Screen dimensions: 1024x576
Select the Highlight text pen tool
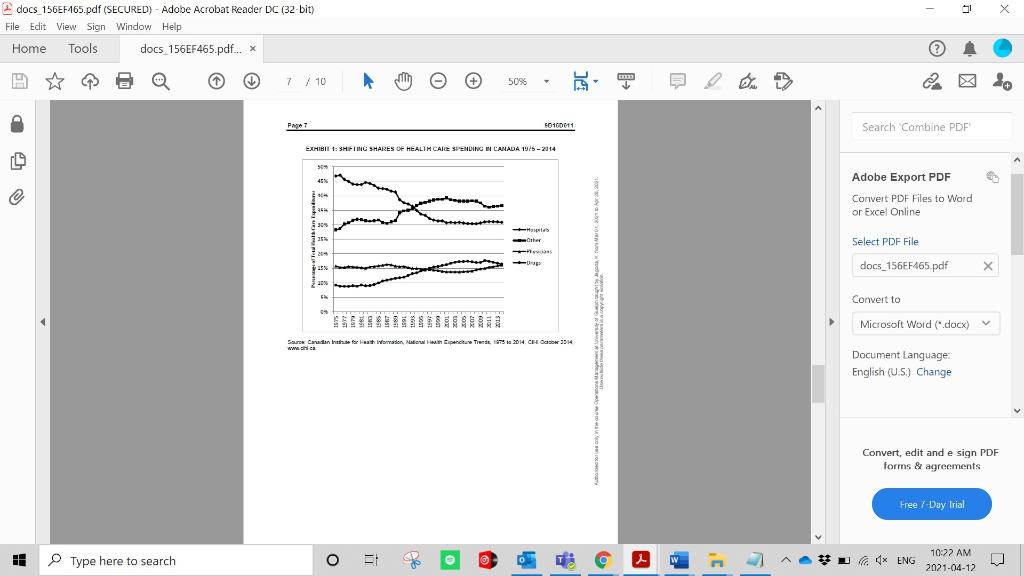(713, 81)
